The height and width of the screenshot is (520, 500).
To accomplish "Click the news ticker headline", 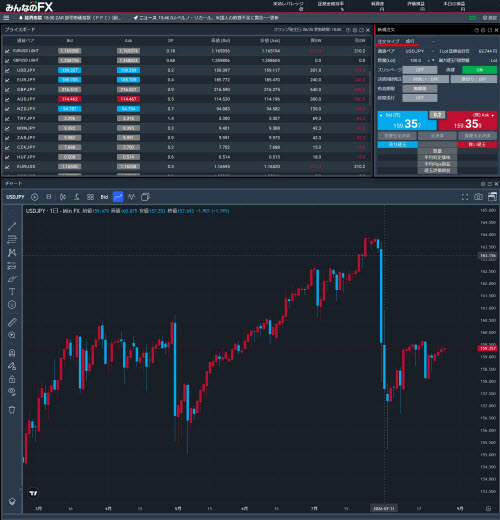I will coord(206,18).
